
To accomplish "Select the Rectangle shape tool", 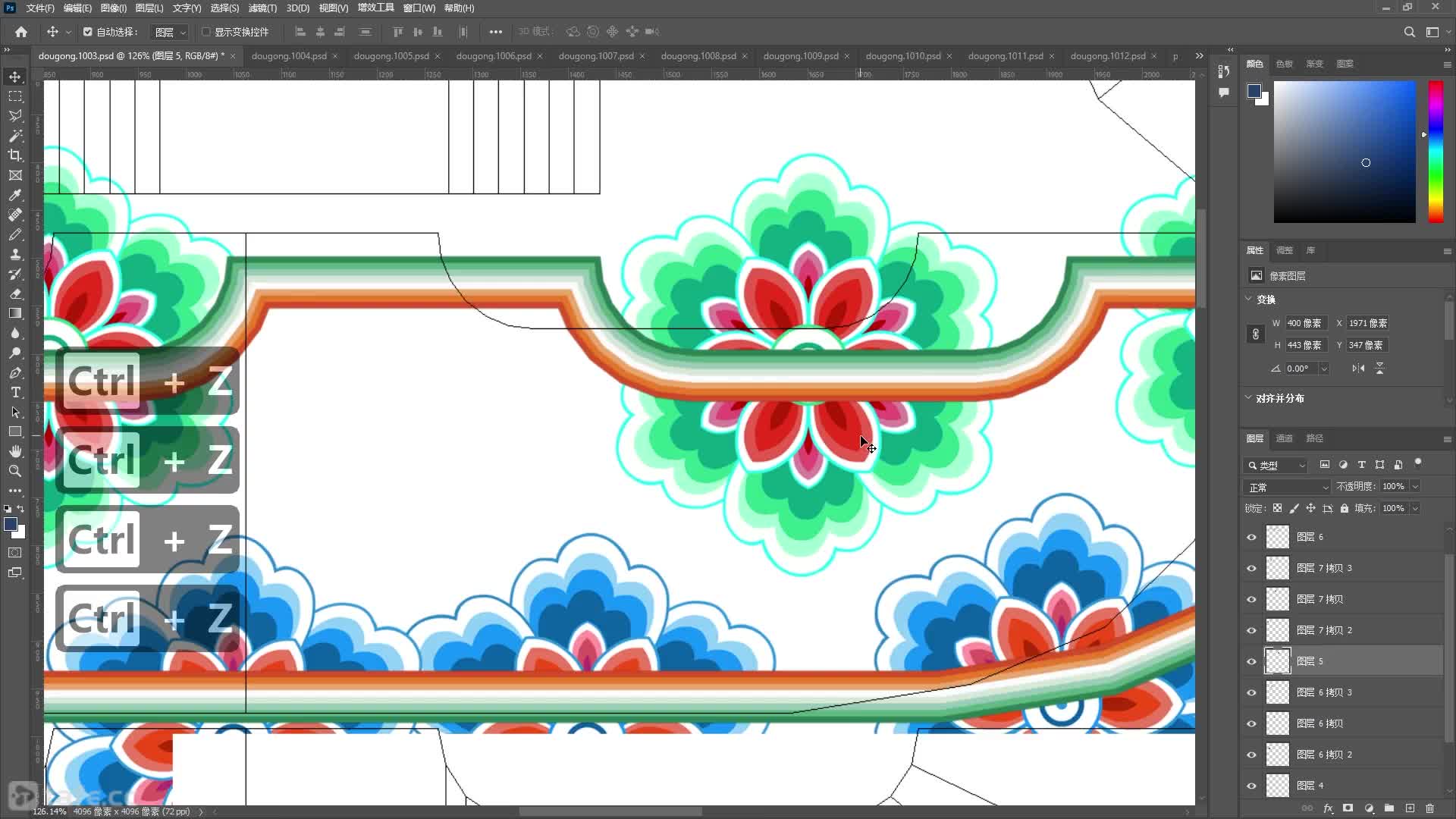I will pyautogui.click(x=15, y=431).
